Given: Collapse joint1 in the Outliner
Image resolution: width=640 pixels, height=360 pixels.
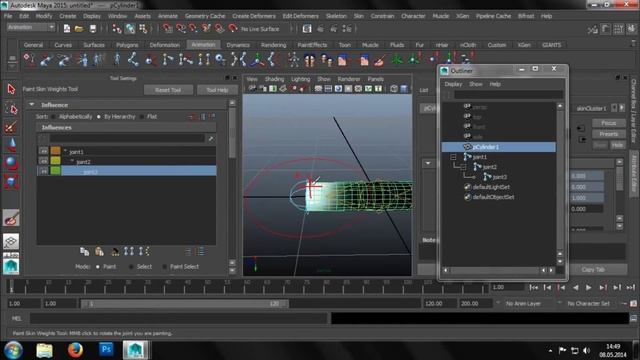Looking at the screenshot, I should click(x=453, y=157).
